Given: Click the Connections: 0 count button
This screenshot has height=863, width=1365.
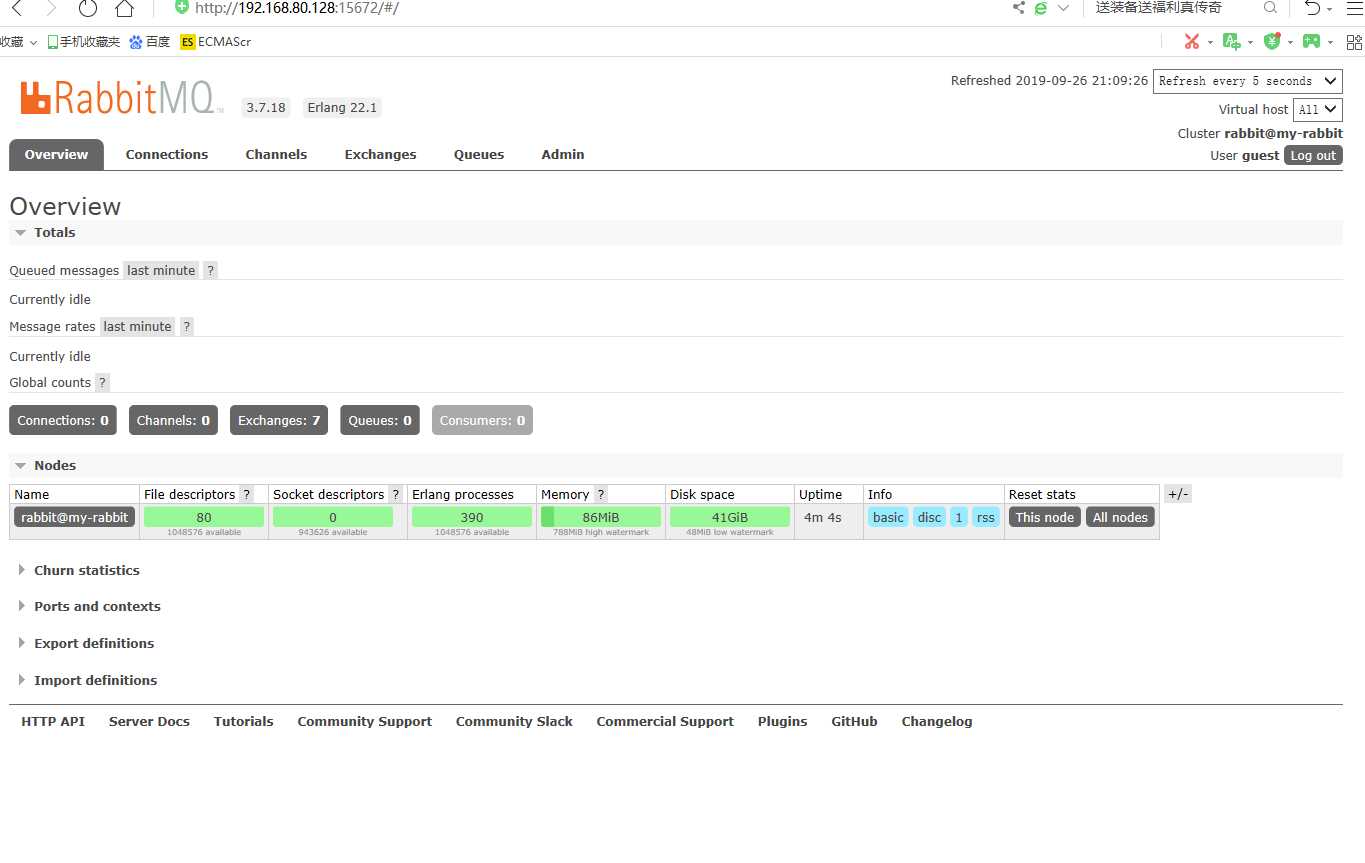Looking at the screenshot, I should click(63, 421).
